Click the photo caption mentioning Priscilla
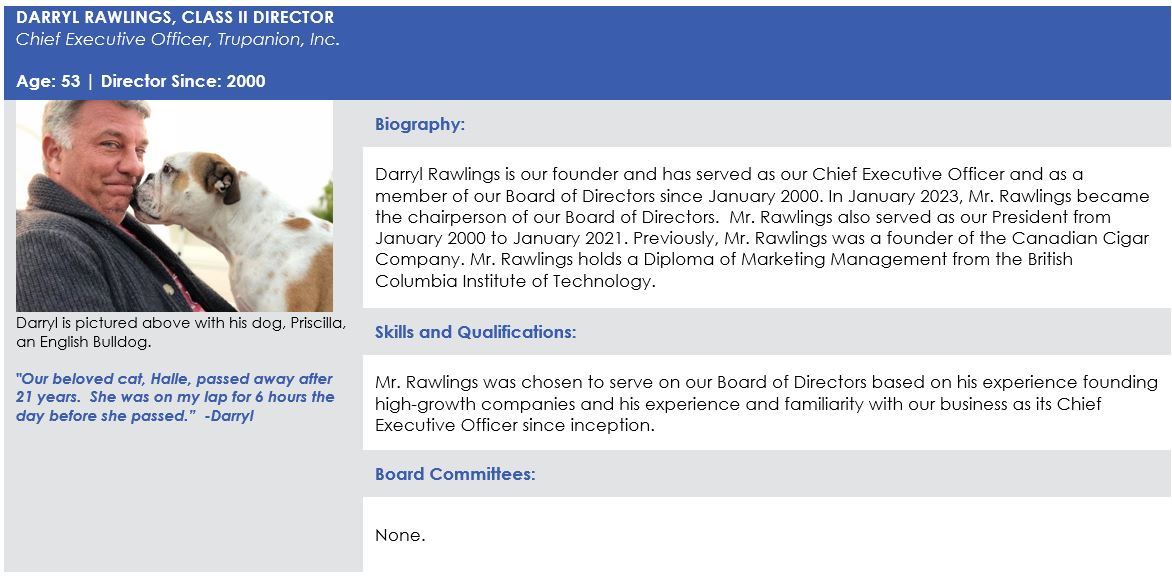1172x582 pixels. 181,323
